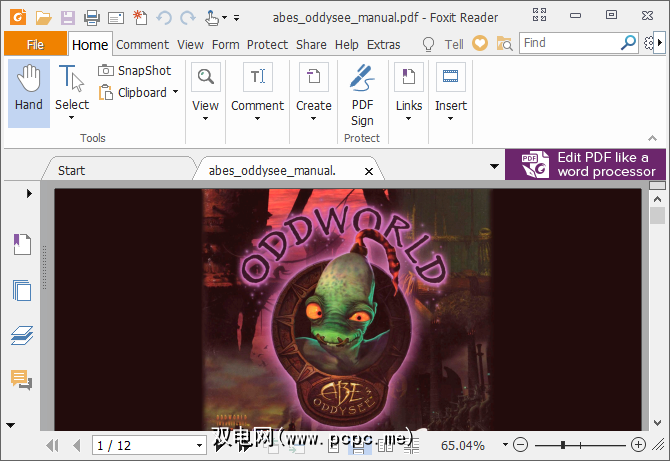The height and width of the screenshot is (461, 670).
Task: Expand the Comment dropdown arrow
Action: 257,118
